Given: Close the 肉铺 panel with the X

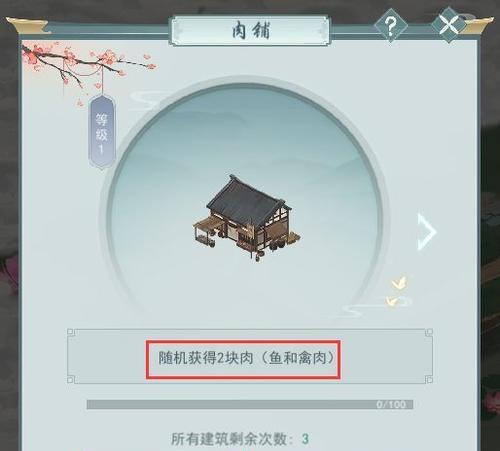Looking at the screenshot, I should pyautogui.click(x=449, y=24).
